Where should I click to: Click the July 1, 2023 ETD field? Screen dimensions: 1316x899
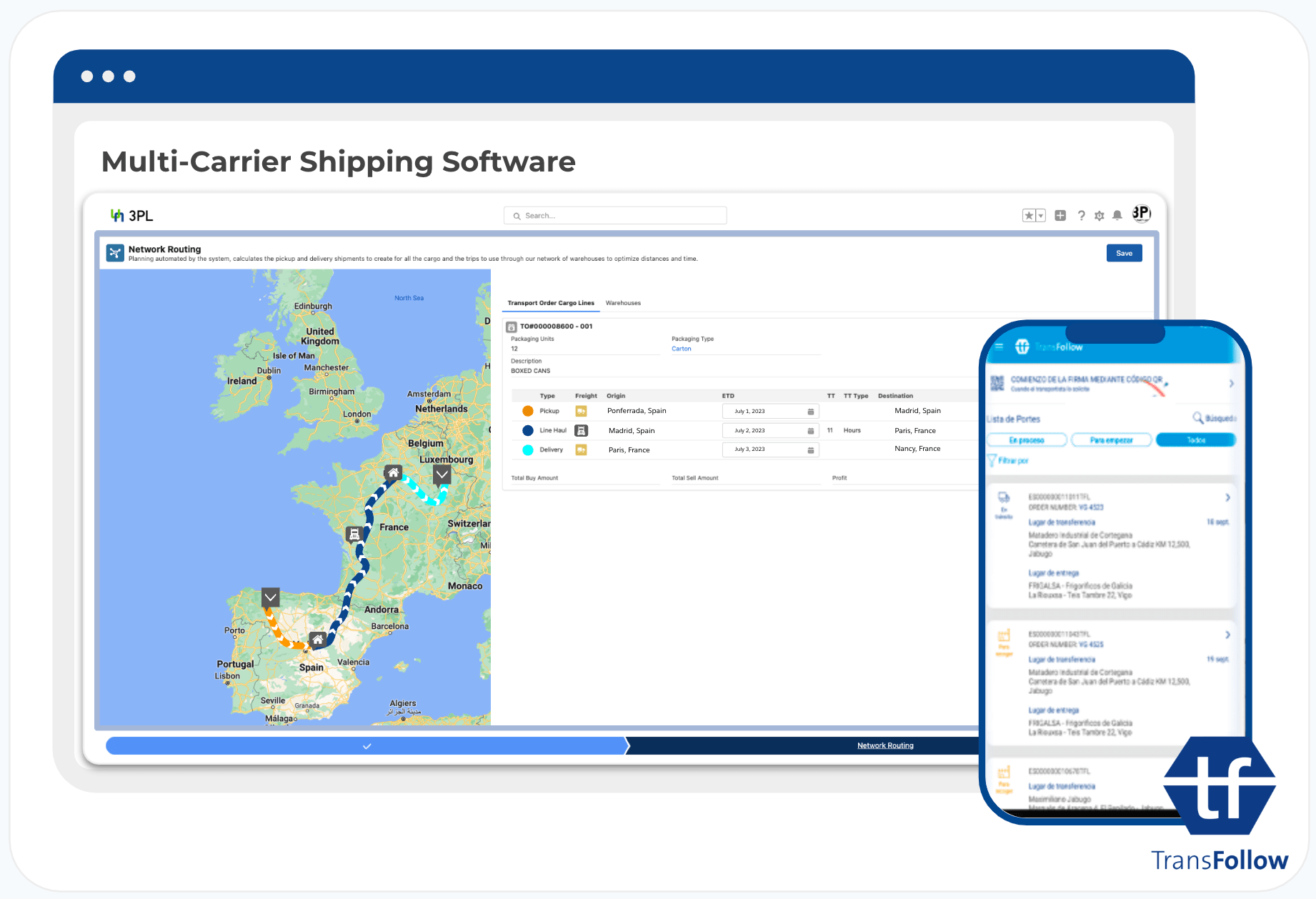coord(770,411)
